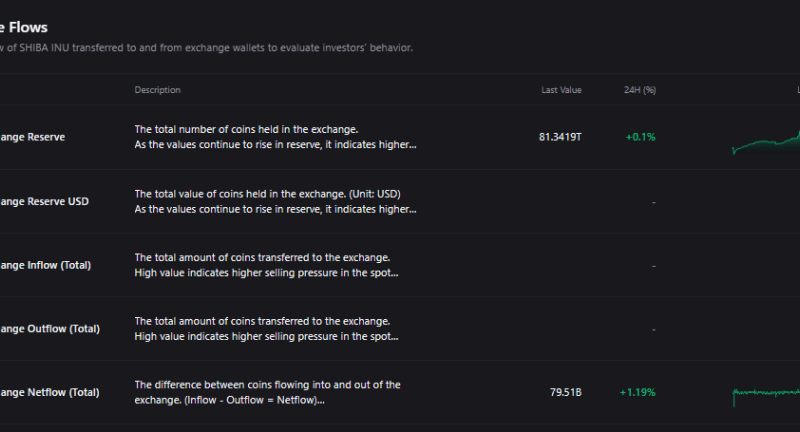Viewport: 800px width, 432px height.
Task: Click the Exchange Inflow description text
Action: 267,265
